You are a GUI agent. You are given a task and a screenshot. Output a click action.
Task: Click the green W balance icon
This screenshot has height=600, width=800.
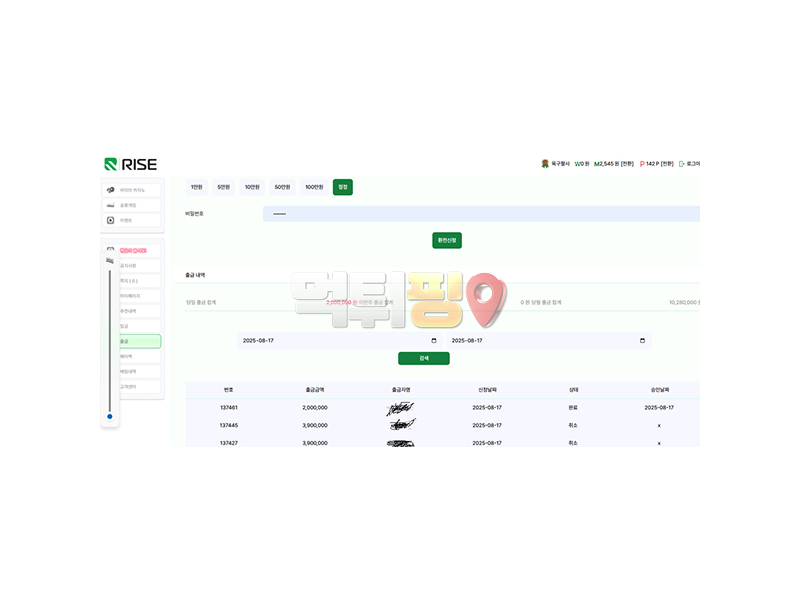[578, 164]
